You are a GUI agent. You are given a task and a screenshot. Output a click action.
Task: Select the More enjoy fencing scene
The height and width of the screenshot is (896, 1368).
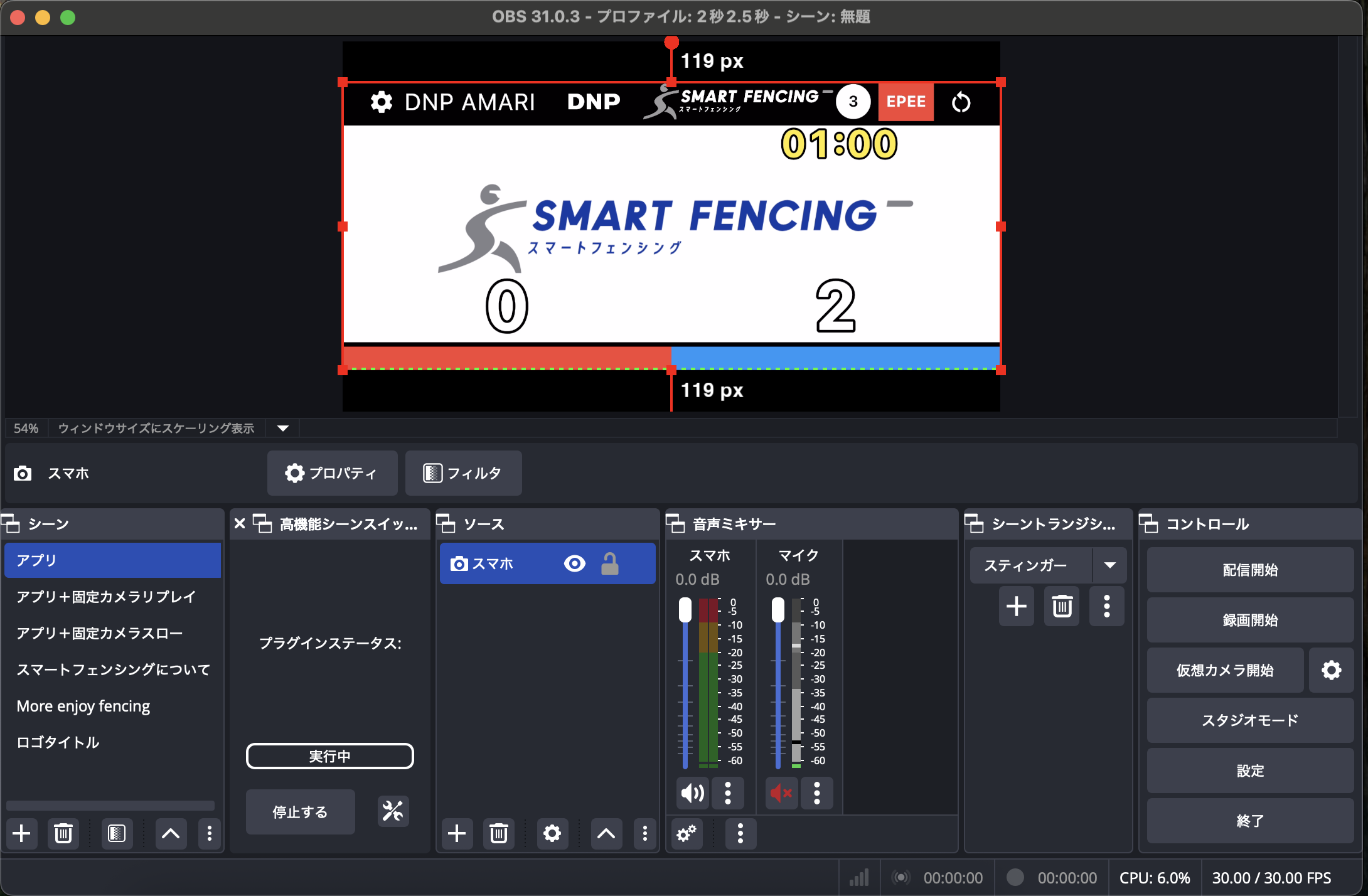pyautogui.click(x=83, y=706)
